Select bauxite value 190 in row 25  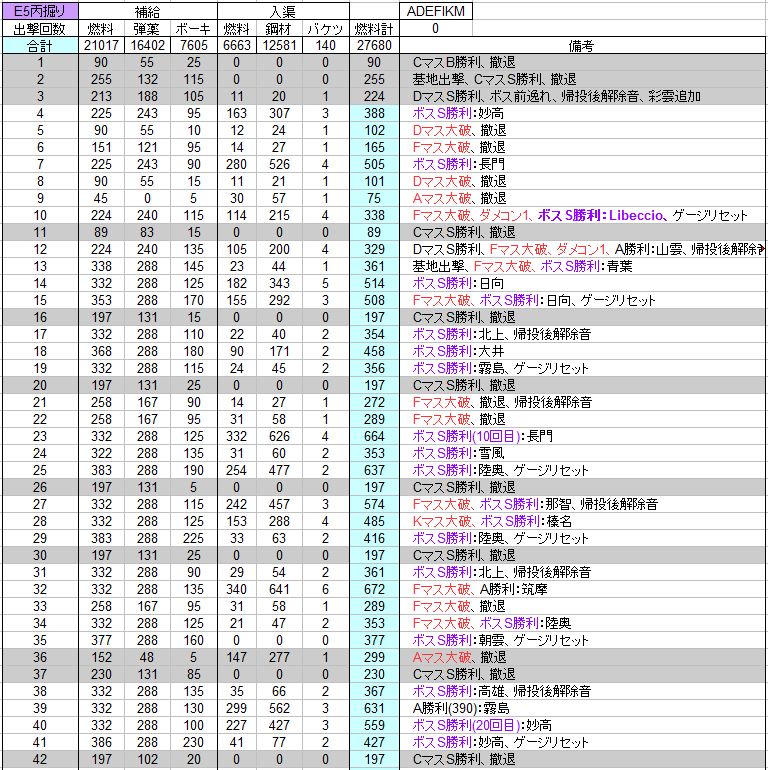pyautogui.click(x=193, y=470)
